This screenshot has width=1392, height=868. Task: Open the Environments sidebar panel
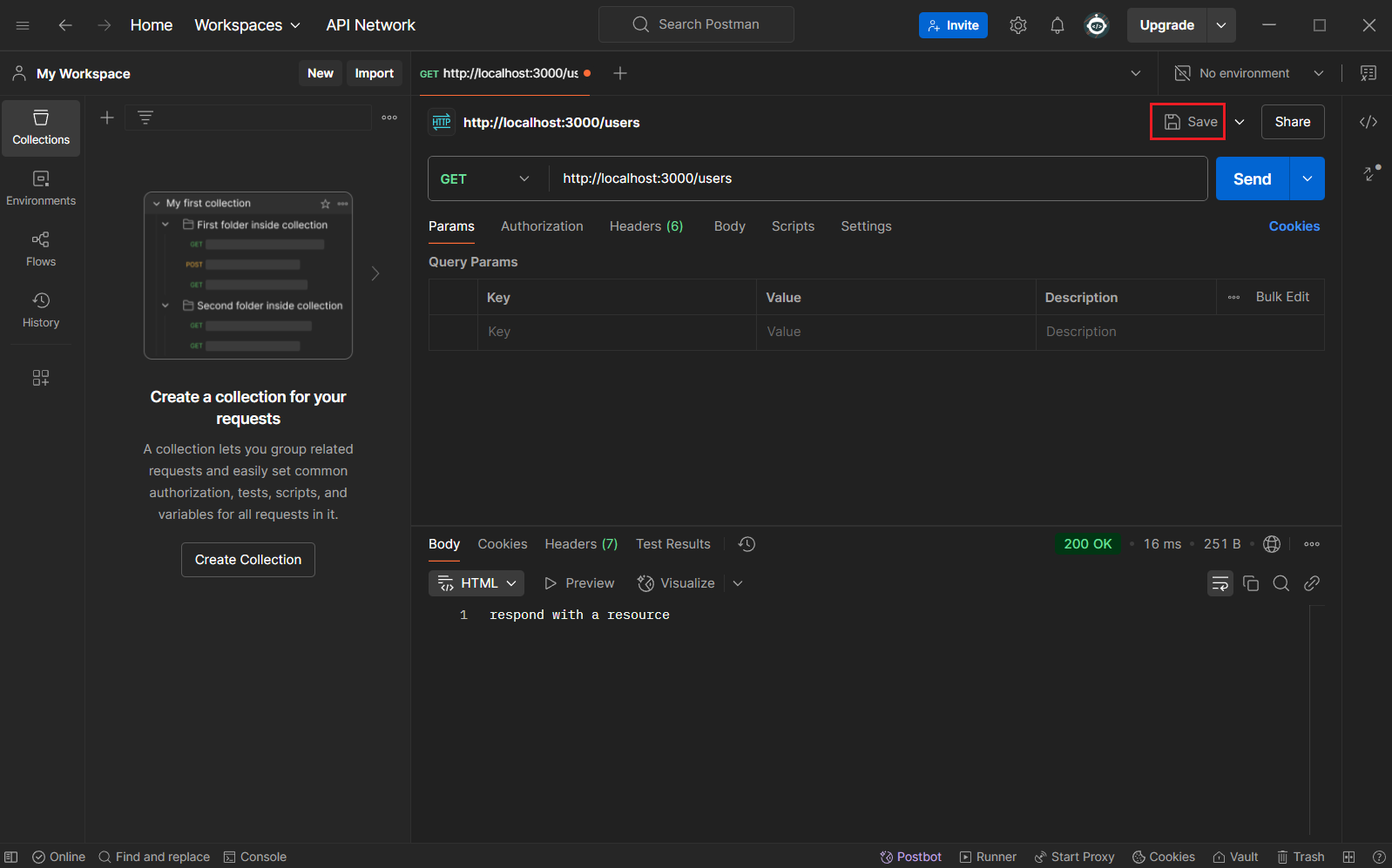tap(41, 189)
